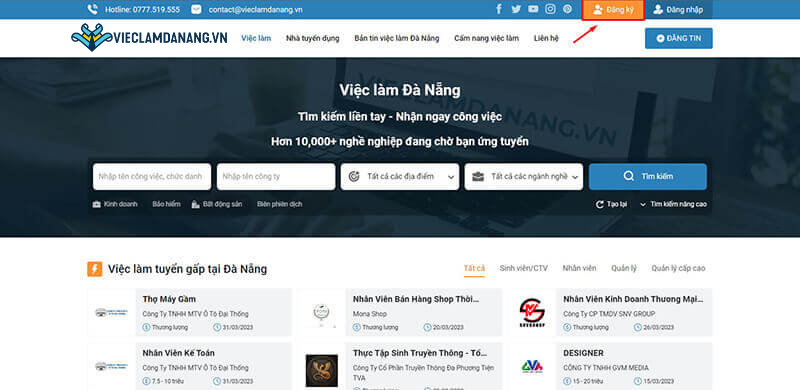Open the Liên hệ page
Screen dimensions: 800x390
pos(546,38)
